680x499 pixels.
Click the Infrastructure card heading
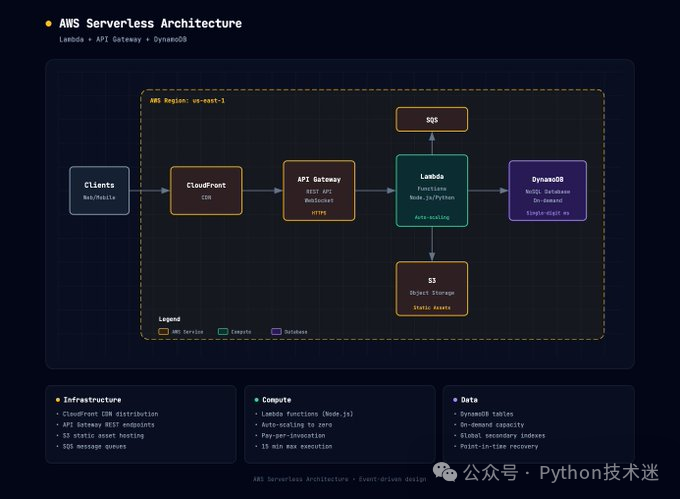(x=92, y=400)
